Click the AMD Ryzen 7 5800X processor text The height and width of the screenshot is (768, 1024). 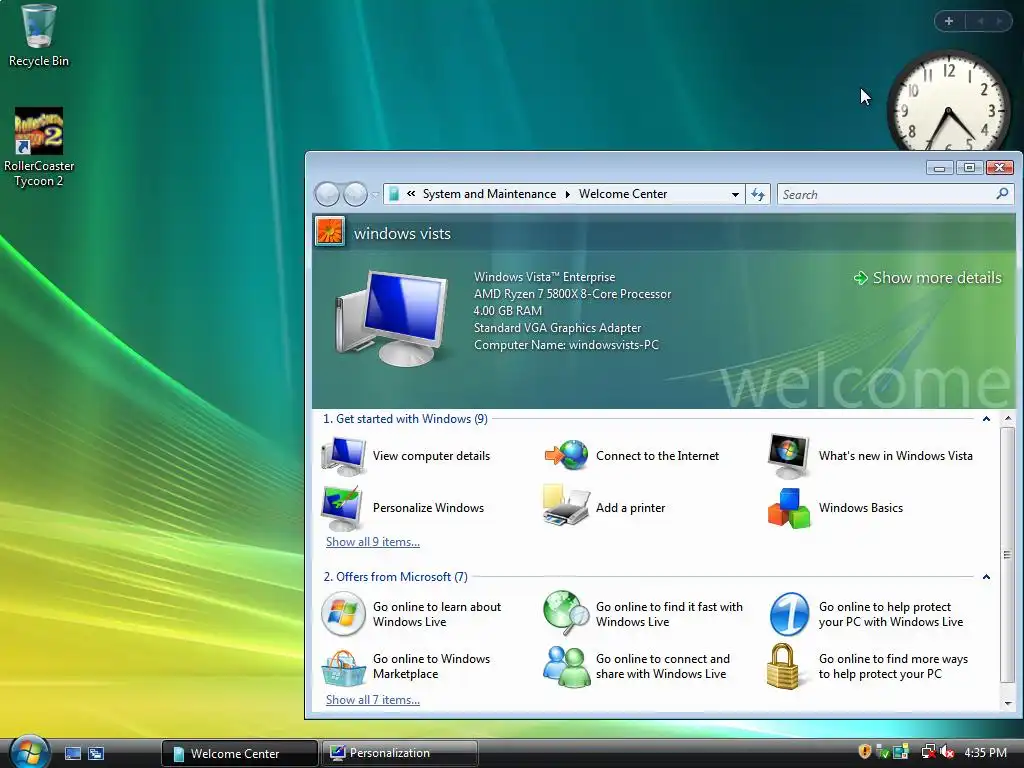[572, 294]
